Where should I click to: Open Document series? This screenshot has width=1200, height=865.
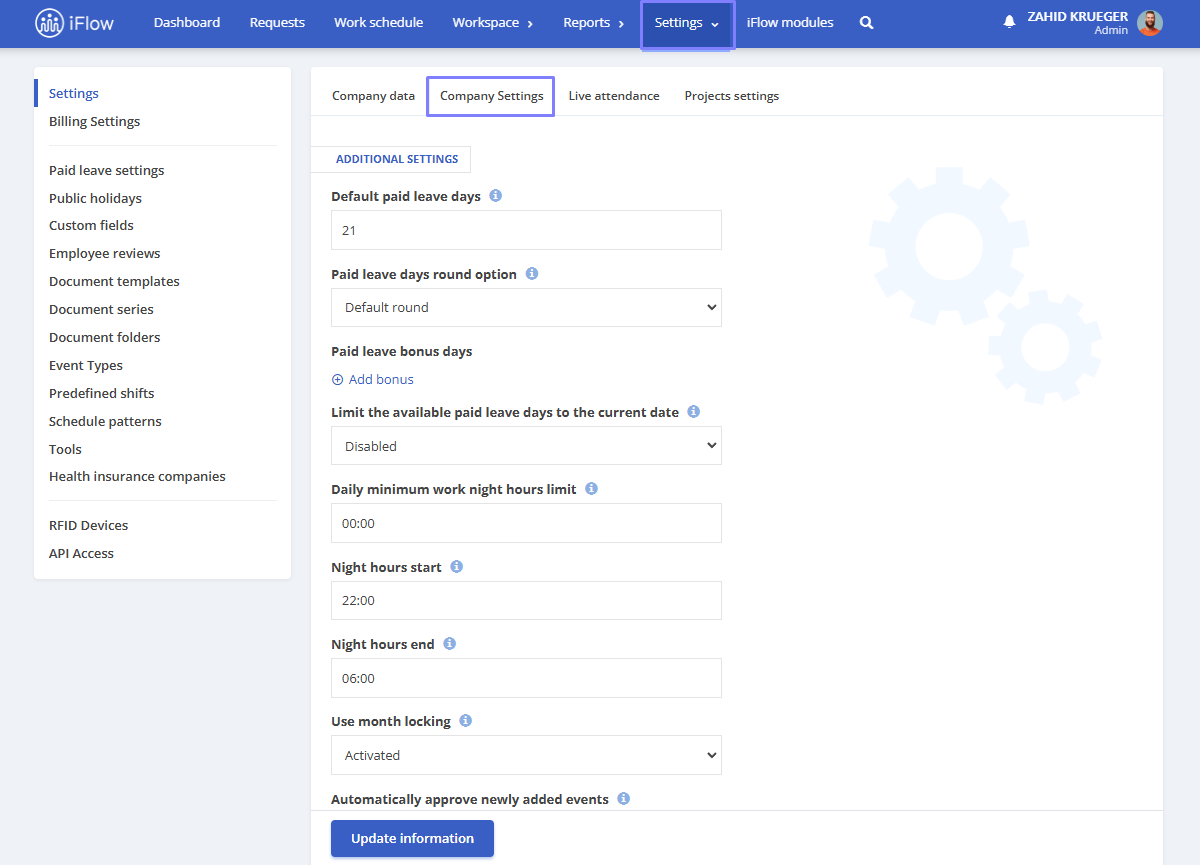101,309
